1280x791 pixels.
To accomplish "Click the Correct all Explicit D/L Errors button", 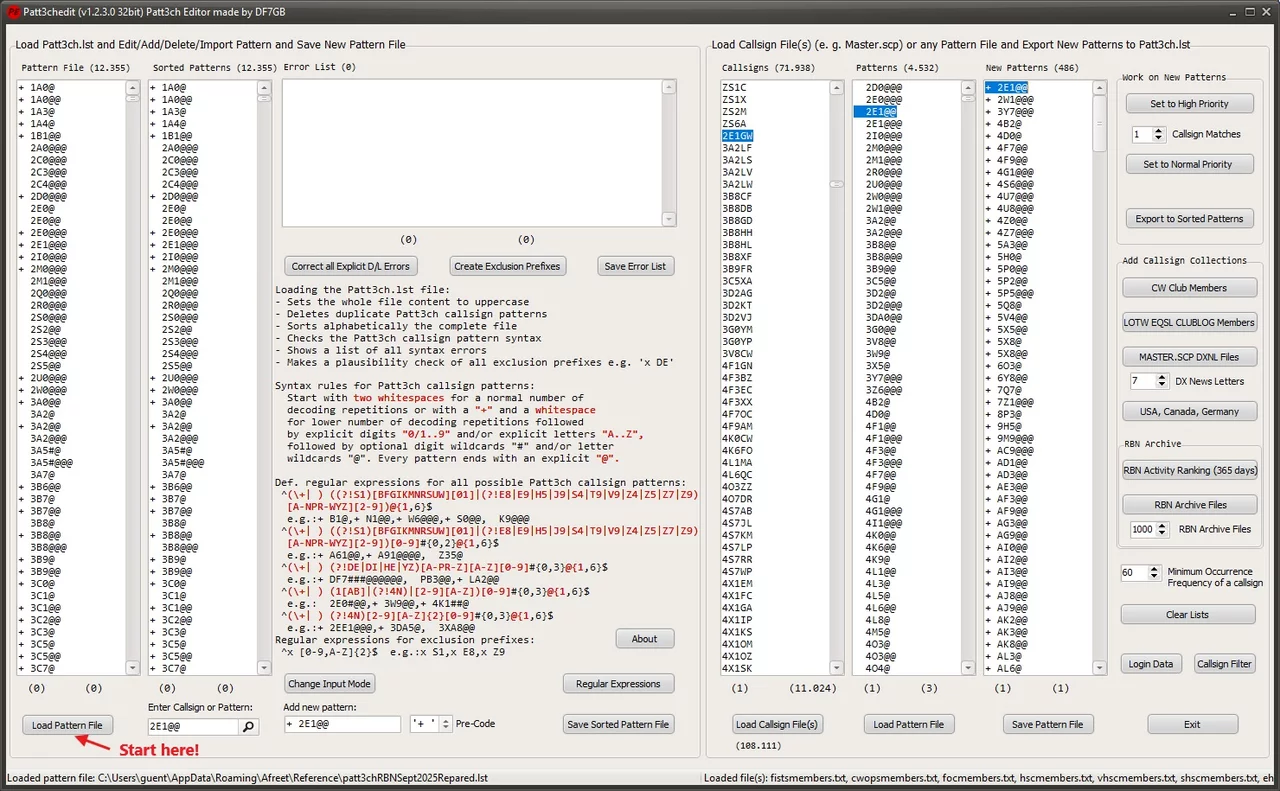I will pyautogui.click(x=350, y=266).
